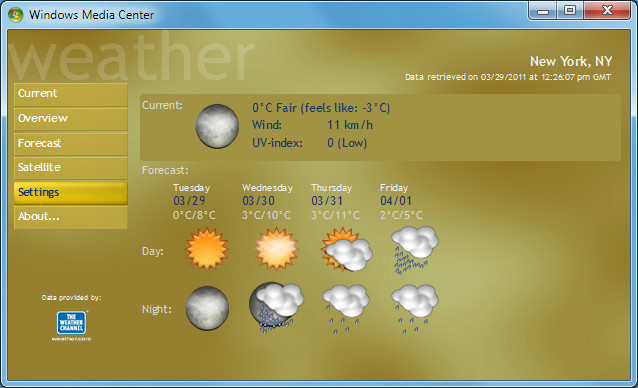
Task: Maximize the Windows Media Center window
Action: 570,11
